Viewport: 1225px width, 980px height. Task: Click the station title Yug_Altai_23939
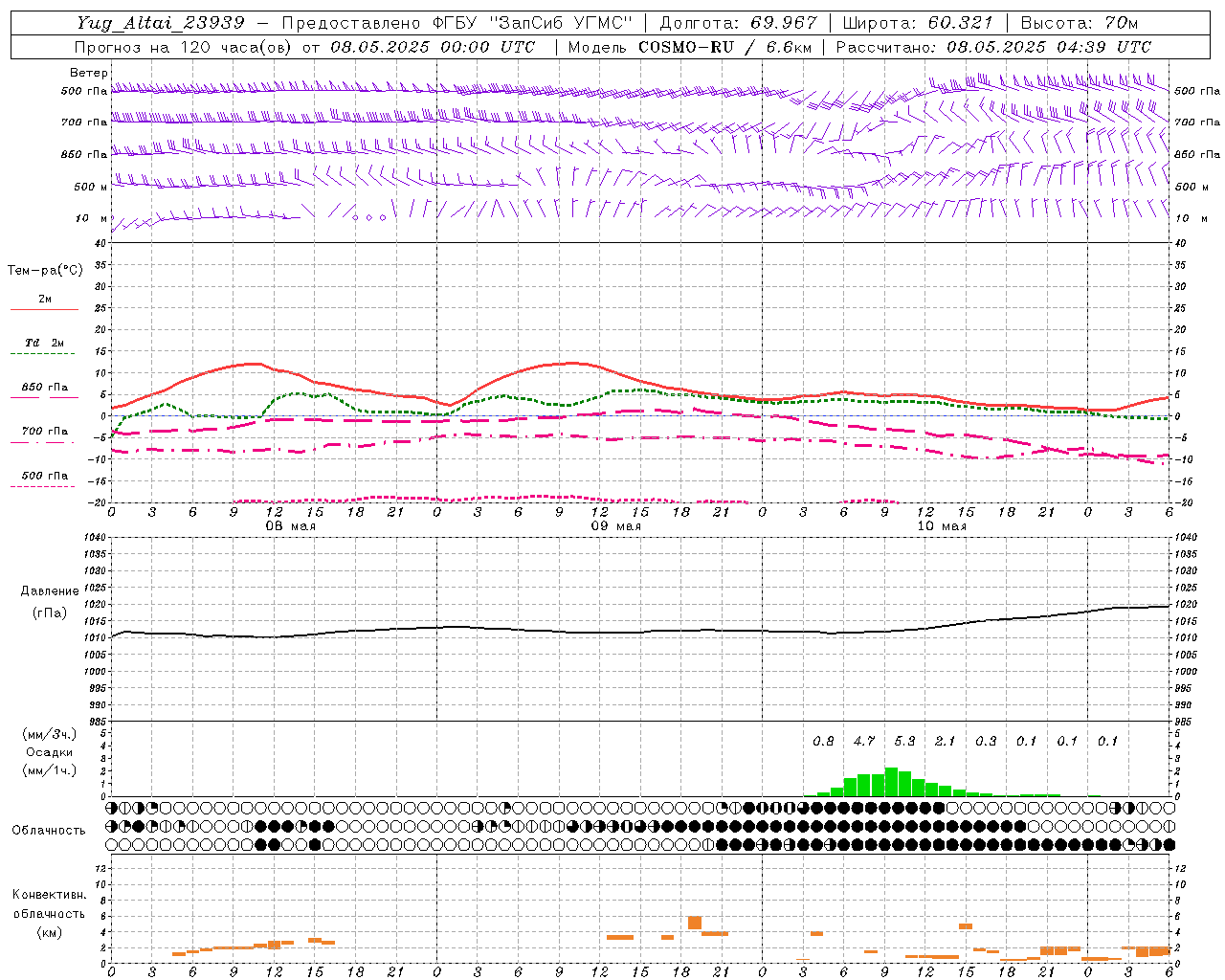[x=161, y=23]
